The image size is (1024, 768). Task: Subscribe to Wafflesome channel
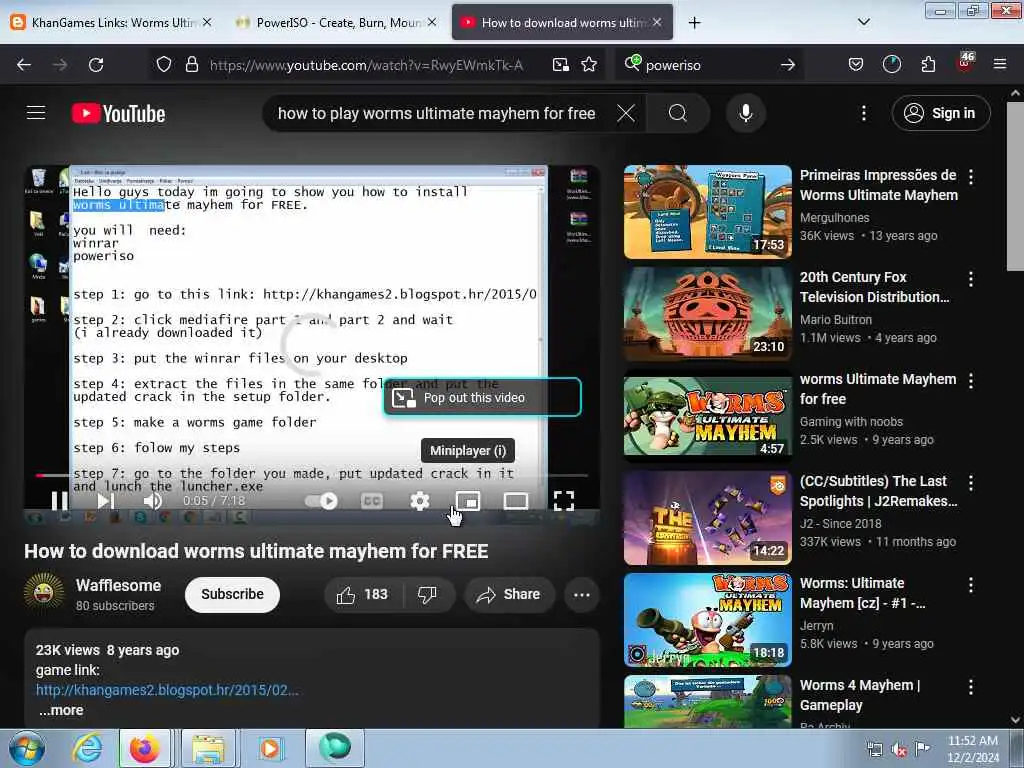(x=232, y=594)
